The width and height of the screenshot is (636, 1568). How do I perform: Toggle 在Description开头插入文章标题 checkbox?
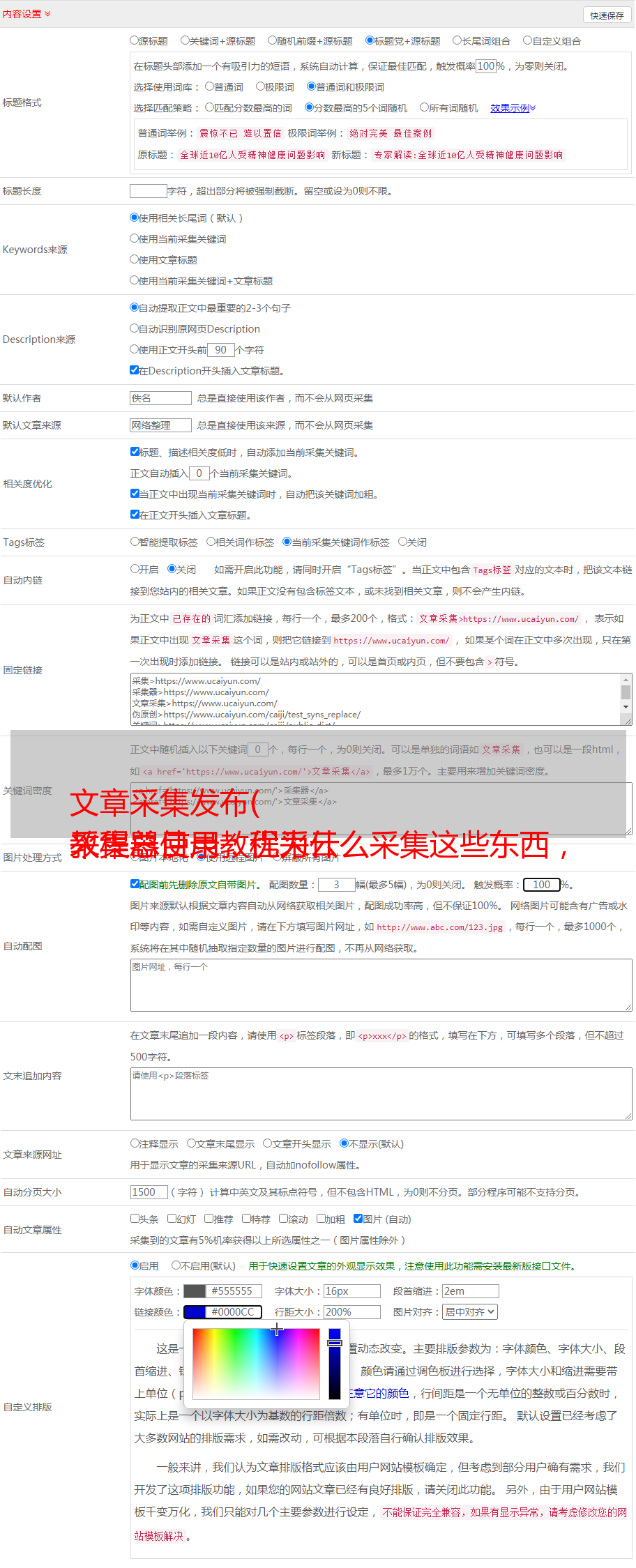(135, 370)
